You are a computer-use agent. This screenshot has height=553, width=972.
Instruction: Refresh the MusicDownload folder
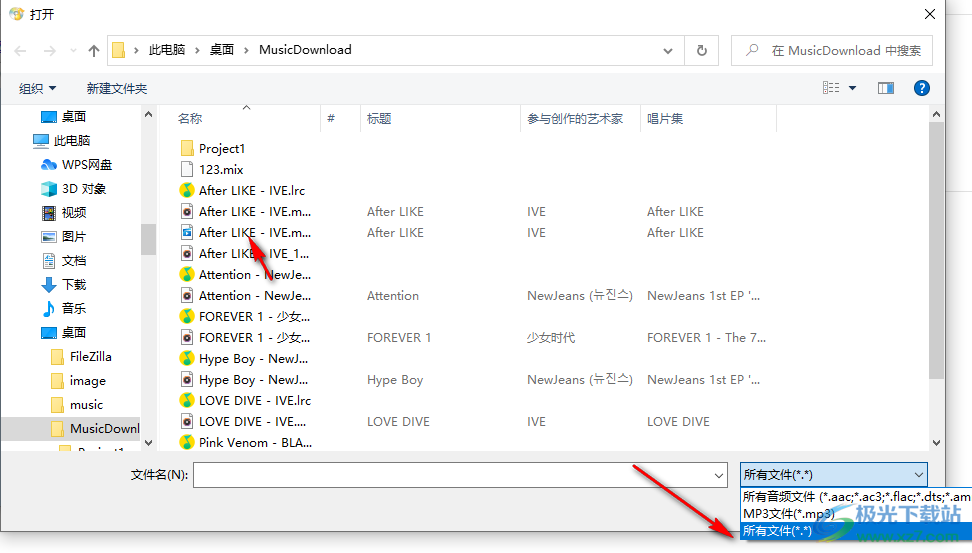click(702, 50)
